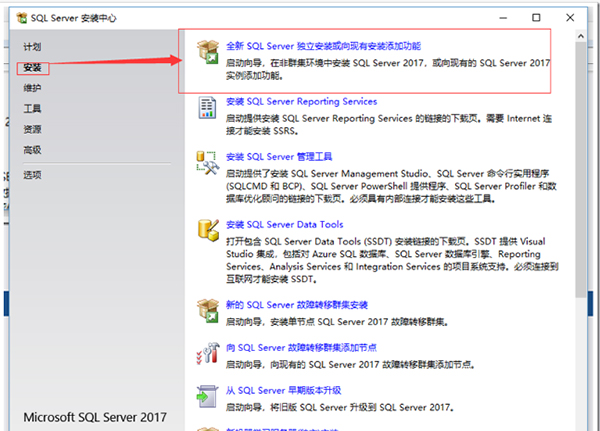Click the Microsoft SQL Server 2017 branding text

95,417
